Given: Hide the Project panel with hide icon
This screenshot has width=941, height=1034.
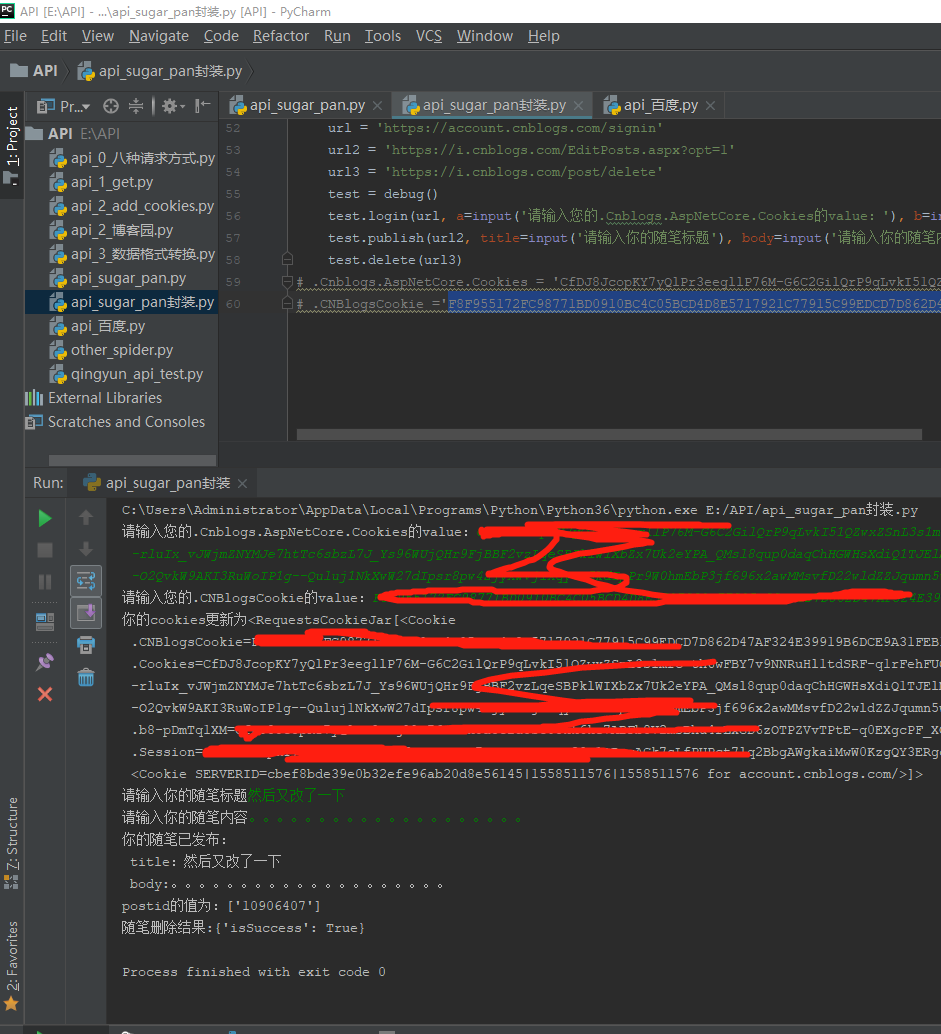Looking at the screenshot, I should (x=203, y=106).
